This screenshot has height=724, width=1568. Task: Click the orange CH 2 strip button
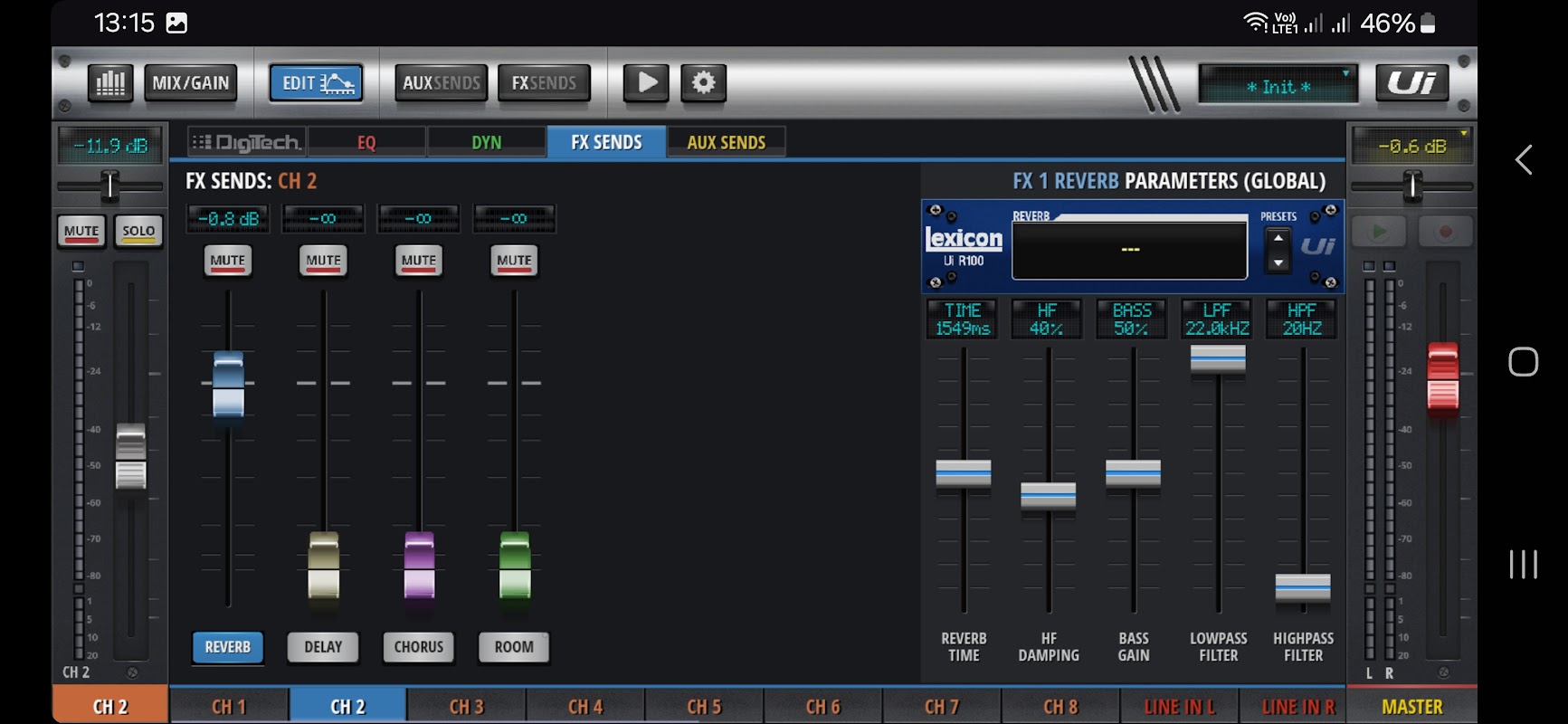pyautogui.click(x=110, y=707)
